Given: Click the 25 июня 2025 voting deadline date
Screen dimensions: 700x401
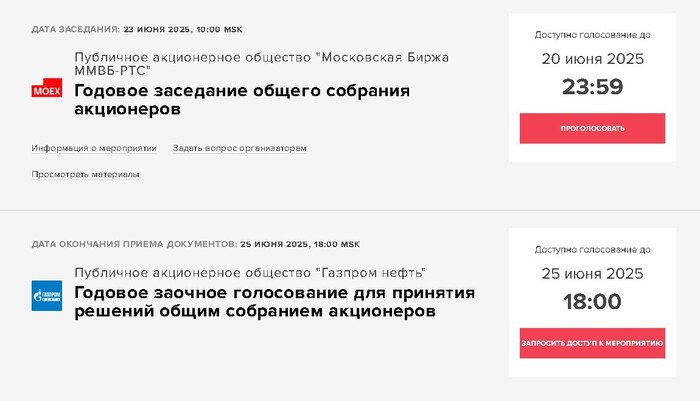Looking at the screenshot, I should click(x=592, y=273).
